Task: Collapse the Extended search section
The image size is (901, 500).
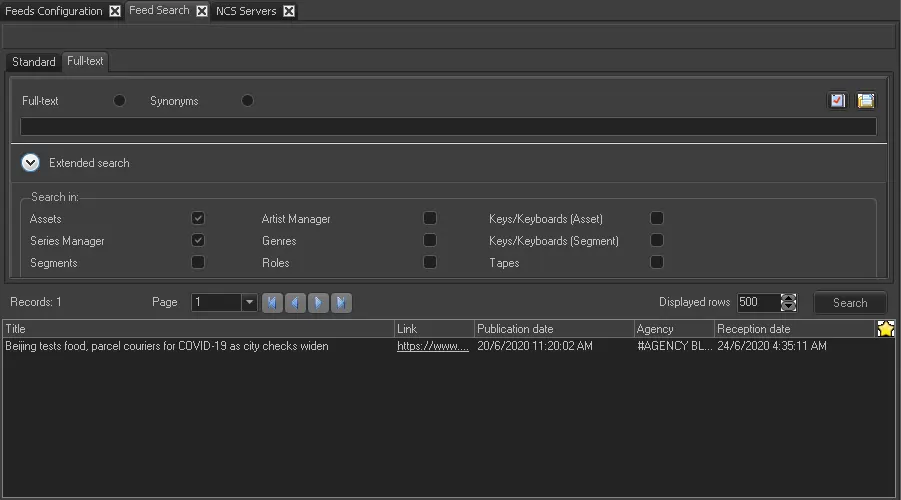Action: [31, 163]
